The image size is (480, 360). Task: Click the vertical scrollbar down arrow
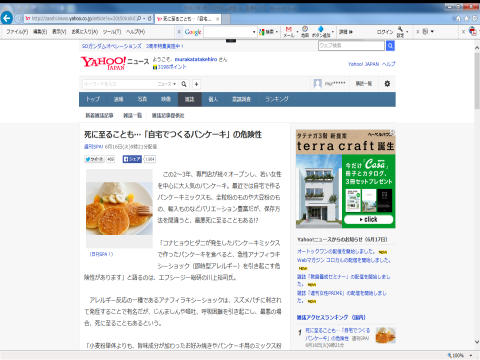tap(477, 342)
